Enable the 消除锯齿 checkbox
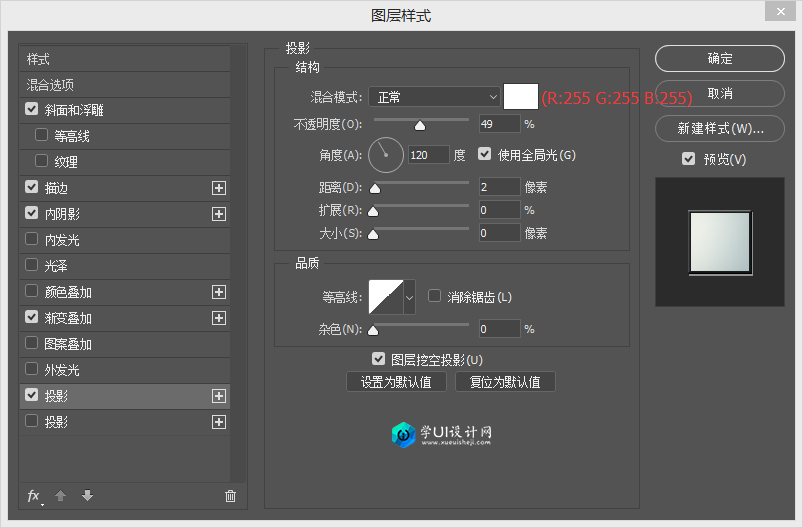This screenshot has height=528, width=803. coord(435,296)
